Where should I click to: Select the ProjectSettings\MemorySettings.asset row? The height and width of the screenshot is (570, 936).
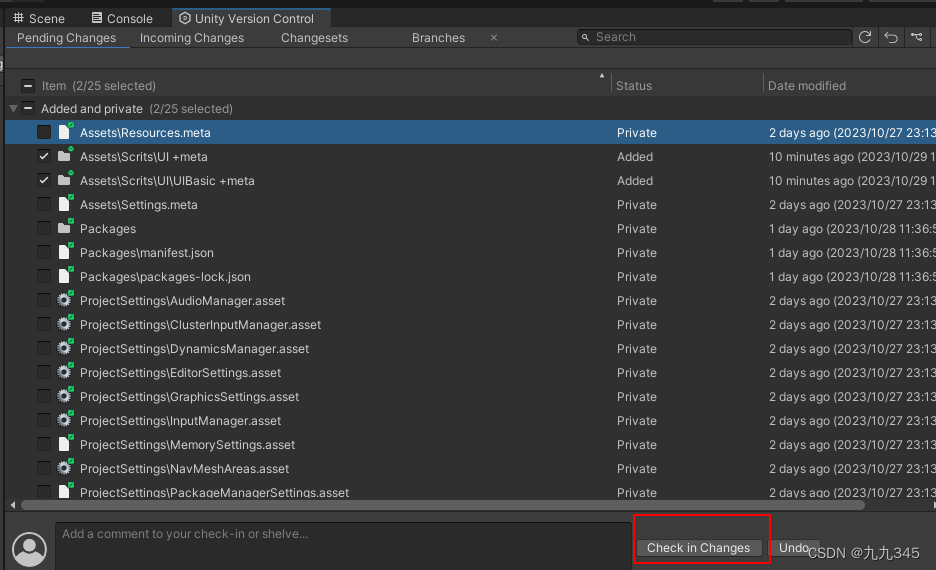(470, 445)
